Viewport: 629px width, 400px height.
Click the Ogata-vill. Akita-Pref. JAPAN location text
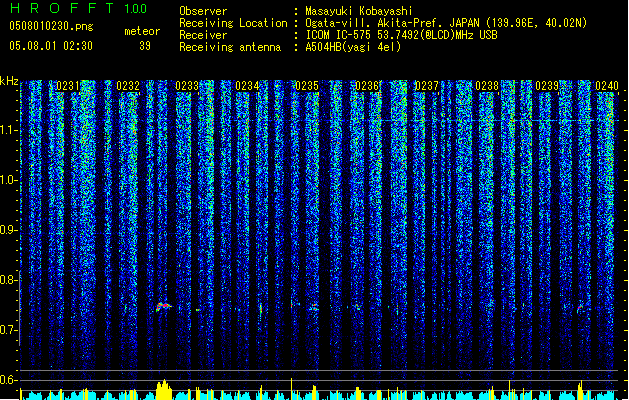(446, 23)
